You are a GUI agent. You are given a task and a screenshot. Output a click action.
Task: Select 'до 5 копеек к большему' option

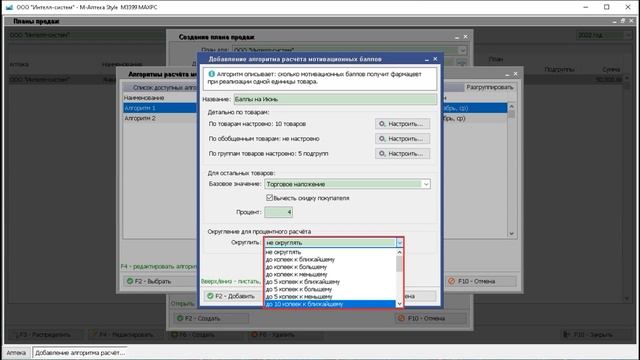[x=330, y=289]
